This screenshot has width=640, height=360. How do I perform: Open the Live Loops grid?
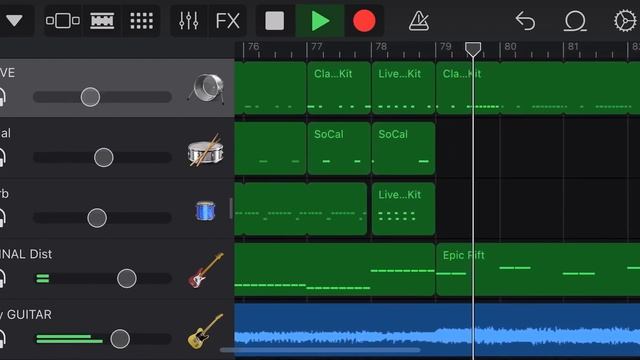[141, 20]
